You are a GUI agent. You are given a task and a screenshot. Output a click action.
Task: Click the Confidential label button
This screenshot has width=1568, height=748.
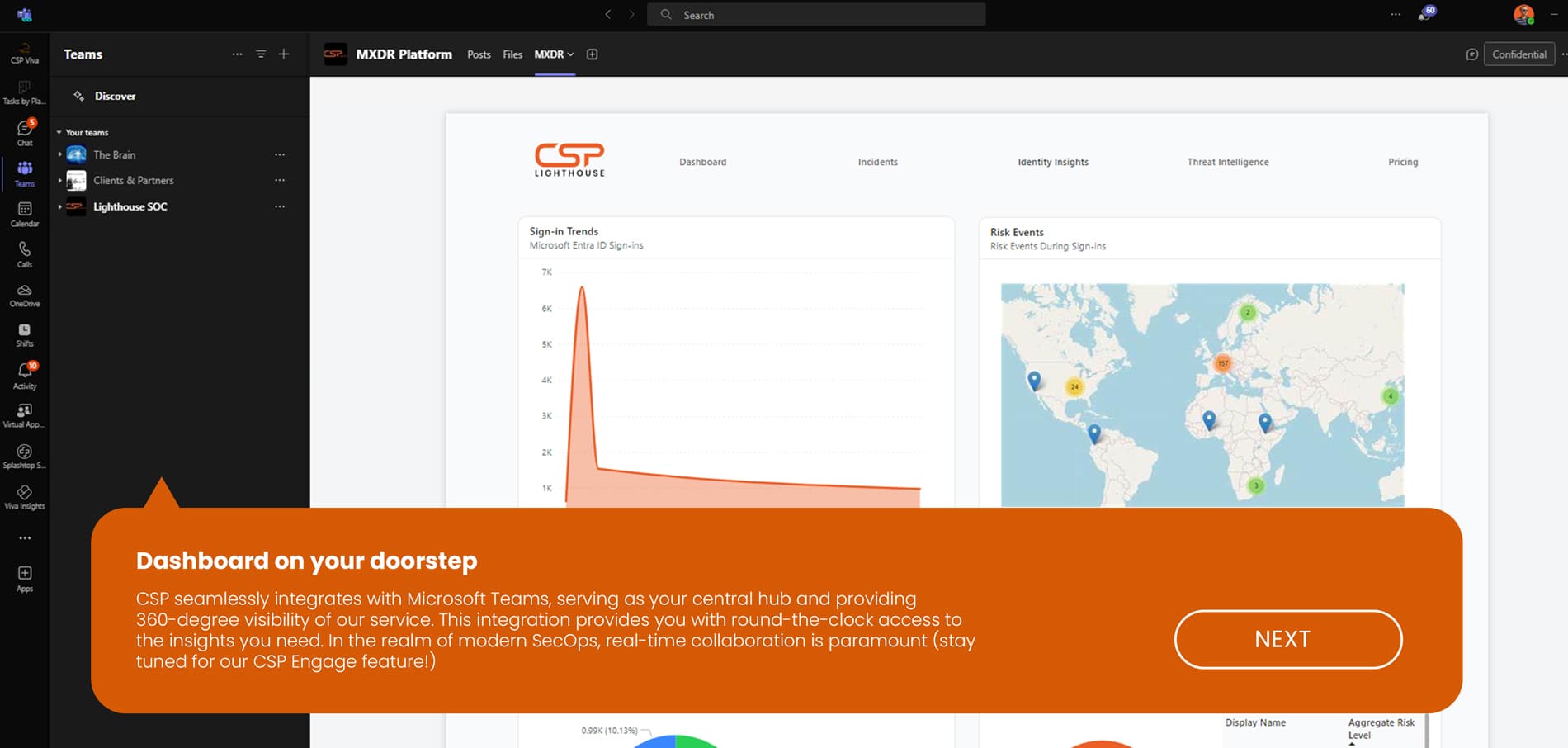(x=1519, y=54)
